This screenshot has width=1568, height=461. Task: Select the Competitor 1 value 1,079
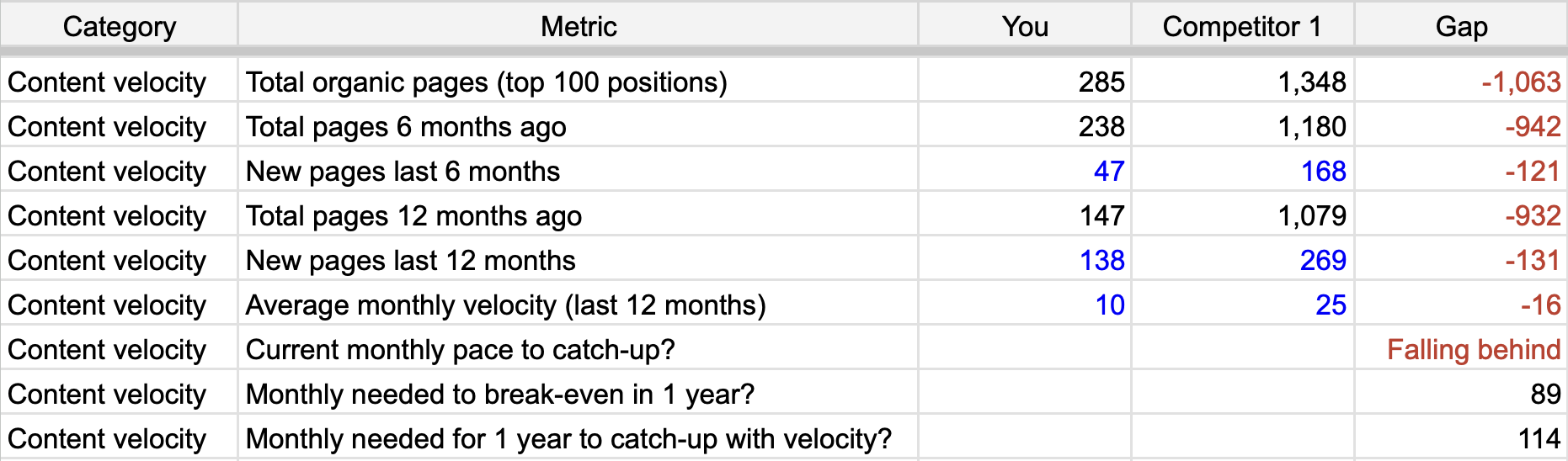pyautogui.click(x=1311, y=216)
